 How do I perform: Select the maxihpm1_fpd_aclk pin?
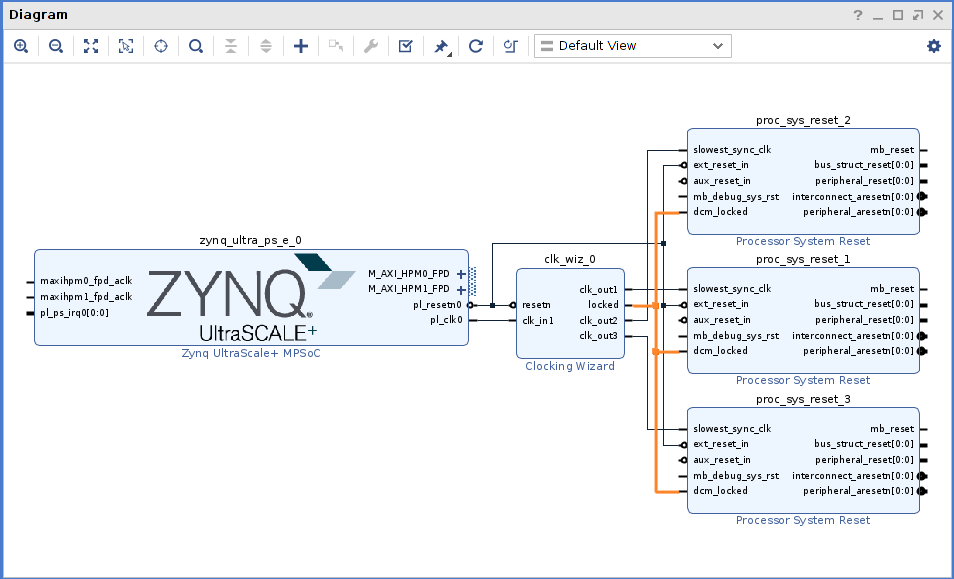(86, 297)
